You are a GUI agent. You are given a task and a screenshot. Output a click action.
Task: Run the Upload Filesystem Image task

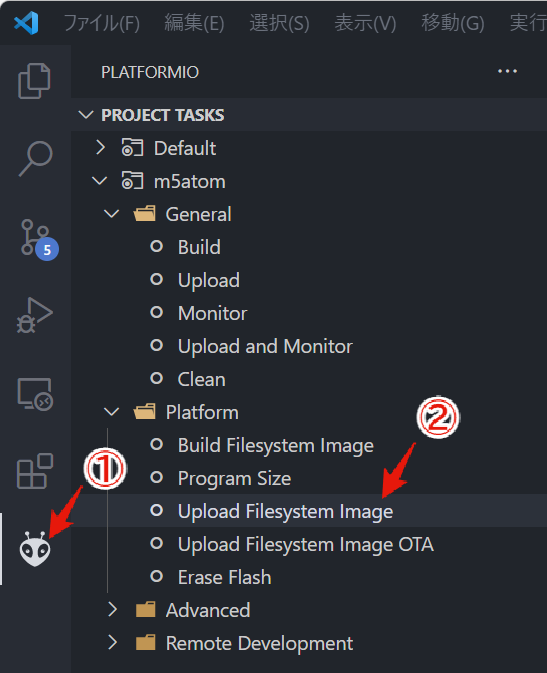click(285, 511)
